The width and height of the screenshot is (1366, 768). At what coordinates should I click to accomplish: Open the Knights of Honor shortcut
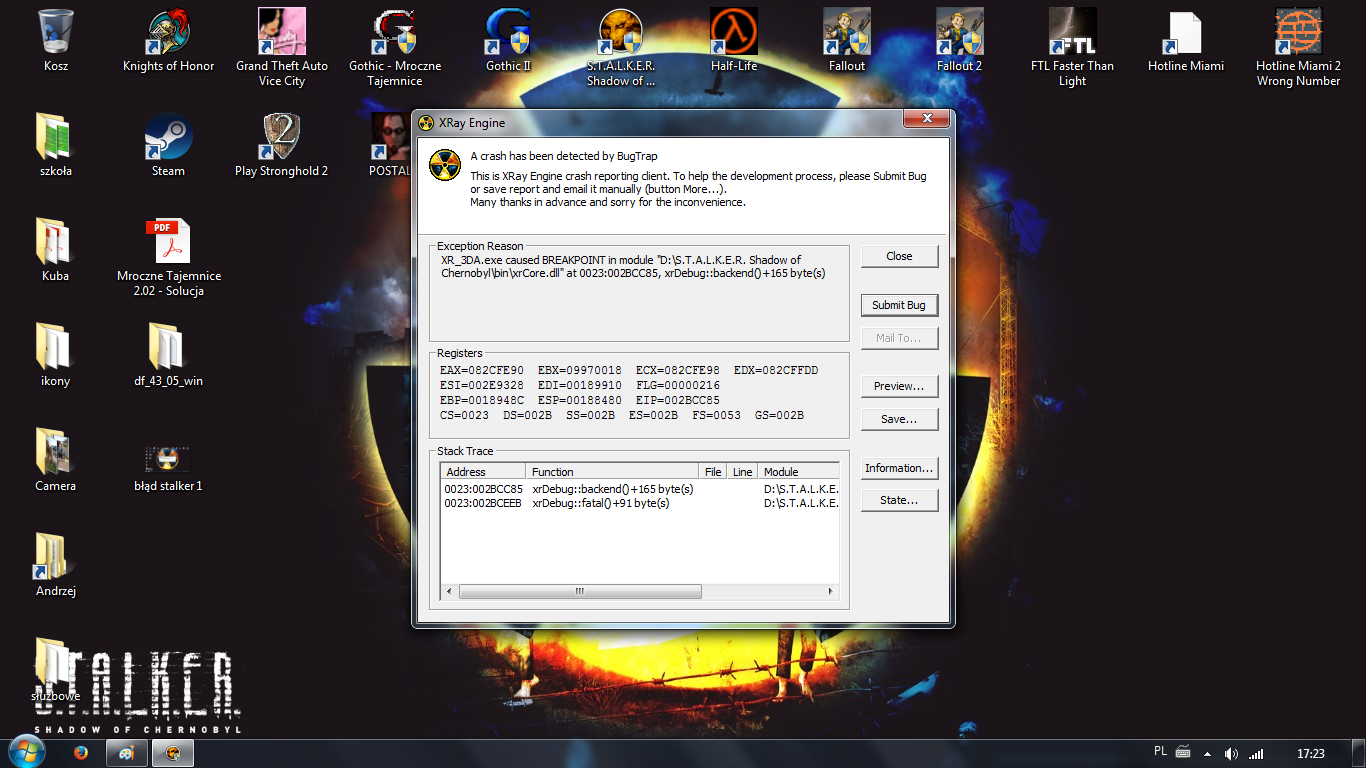tap(169, 34)
